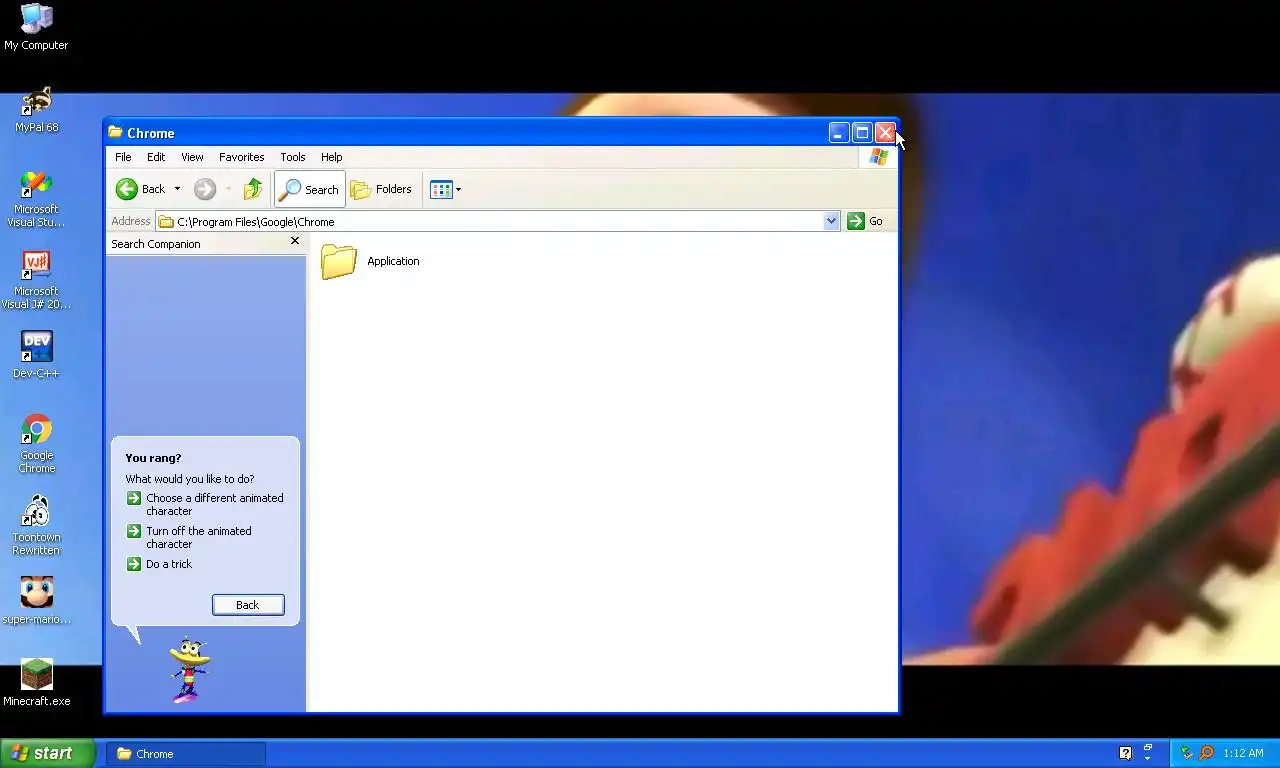The image size is (1280, 768).
Task: Go up one folder level
Action: 253,189
